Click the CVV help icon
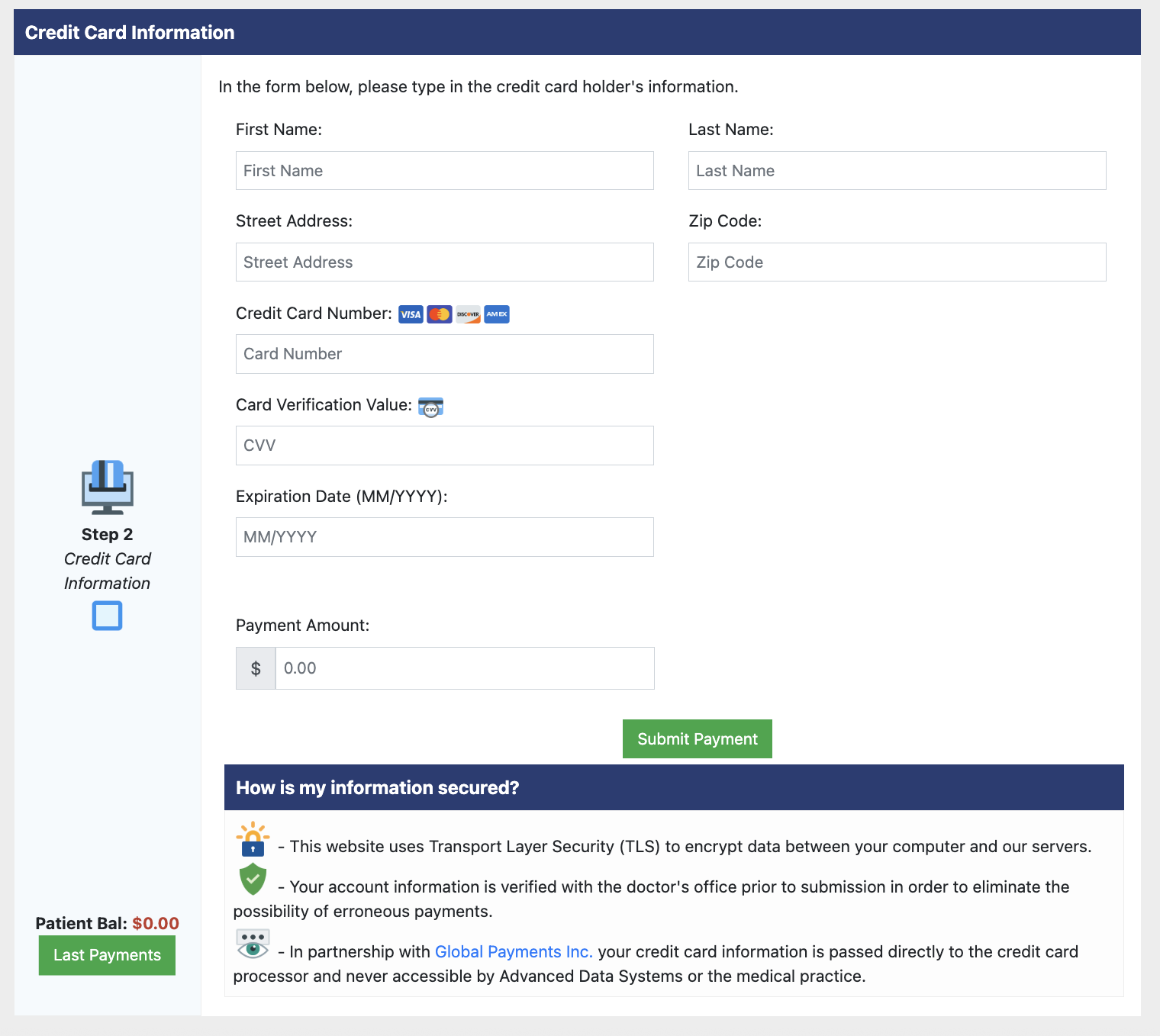This screenshot has height=1036, width=1160. pyautogui.click(x=432, y=407)
